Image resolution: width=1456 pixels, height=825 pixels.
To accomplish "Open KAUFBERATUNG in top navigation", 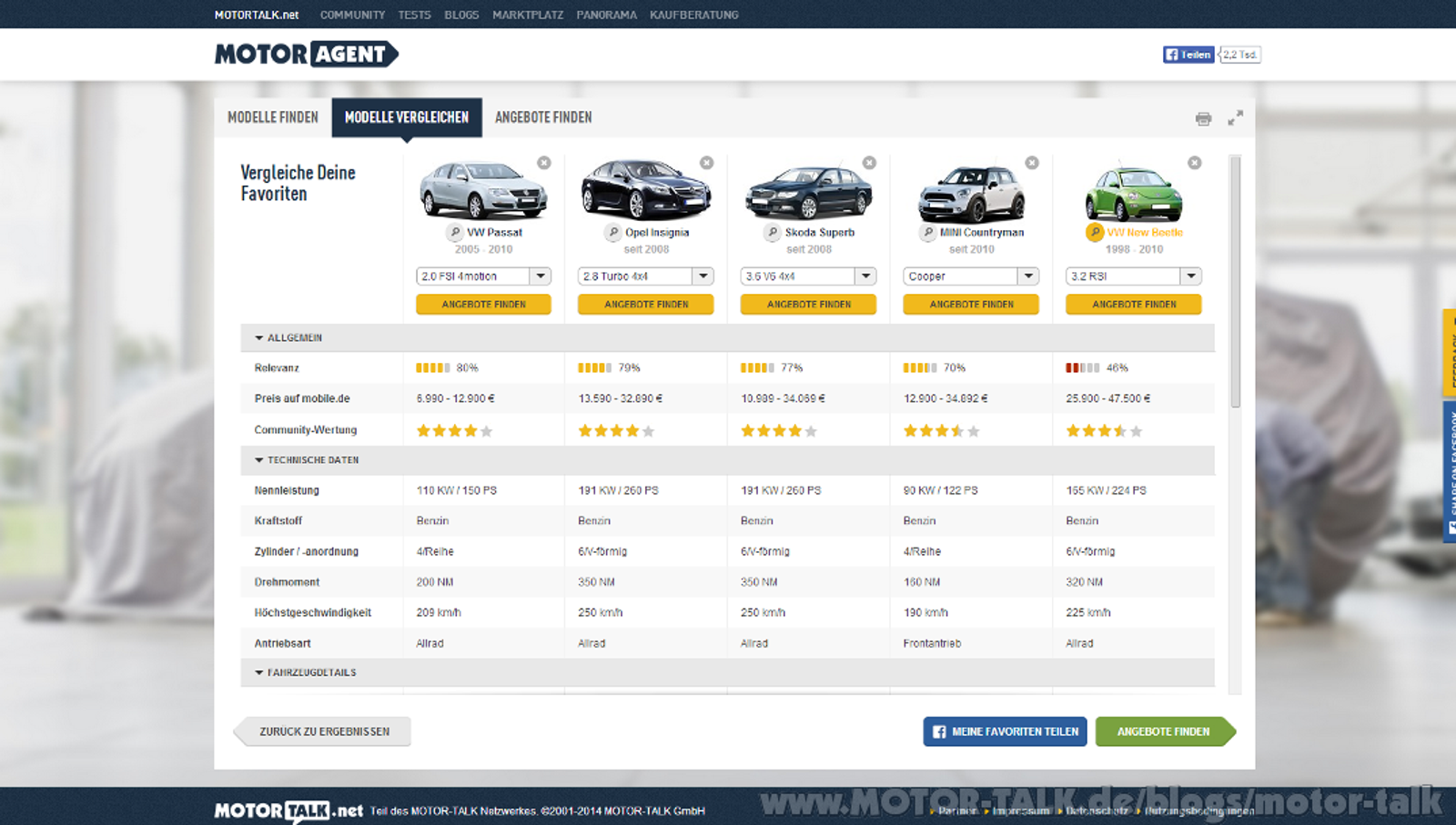I will click(694, 15).
